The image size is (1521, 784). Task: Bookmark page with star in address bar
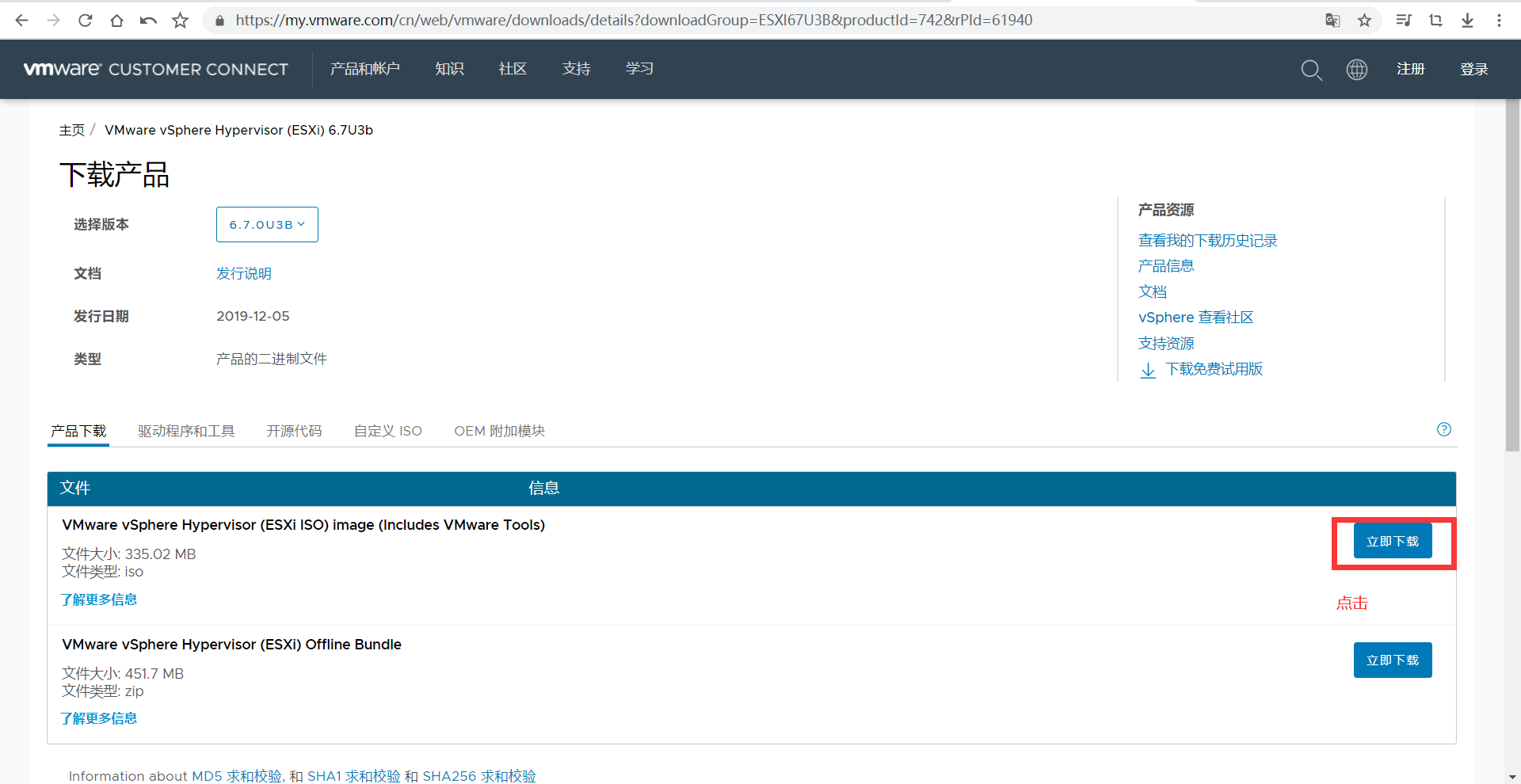pos(1364,21)
